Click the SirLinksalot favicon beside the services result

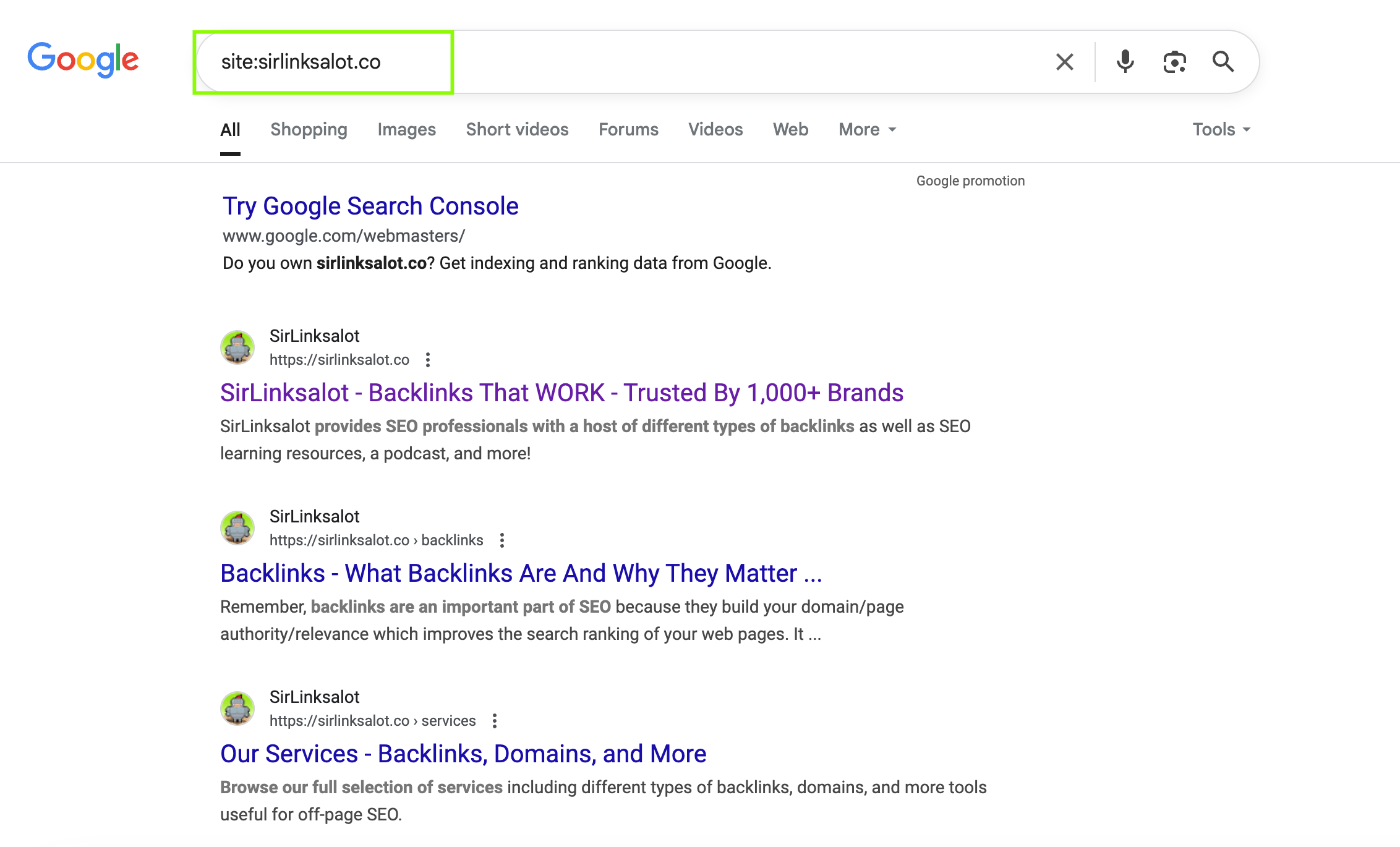click(x=237, y=709)
